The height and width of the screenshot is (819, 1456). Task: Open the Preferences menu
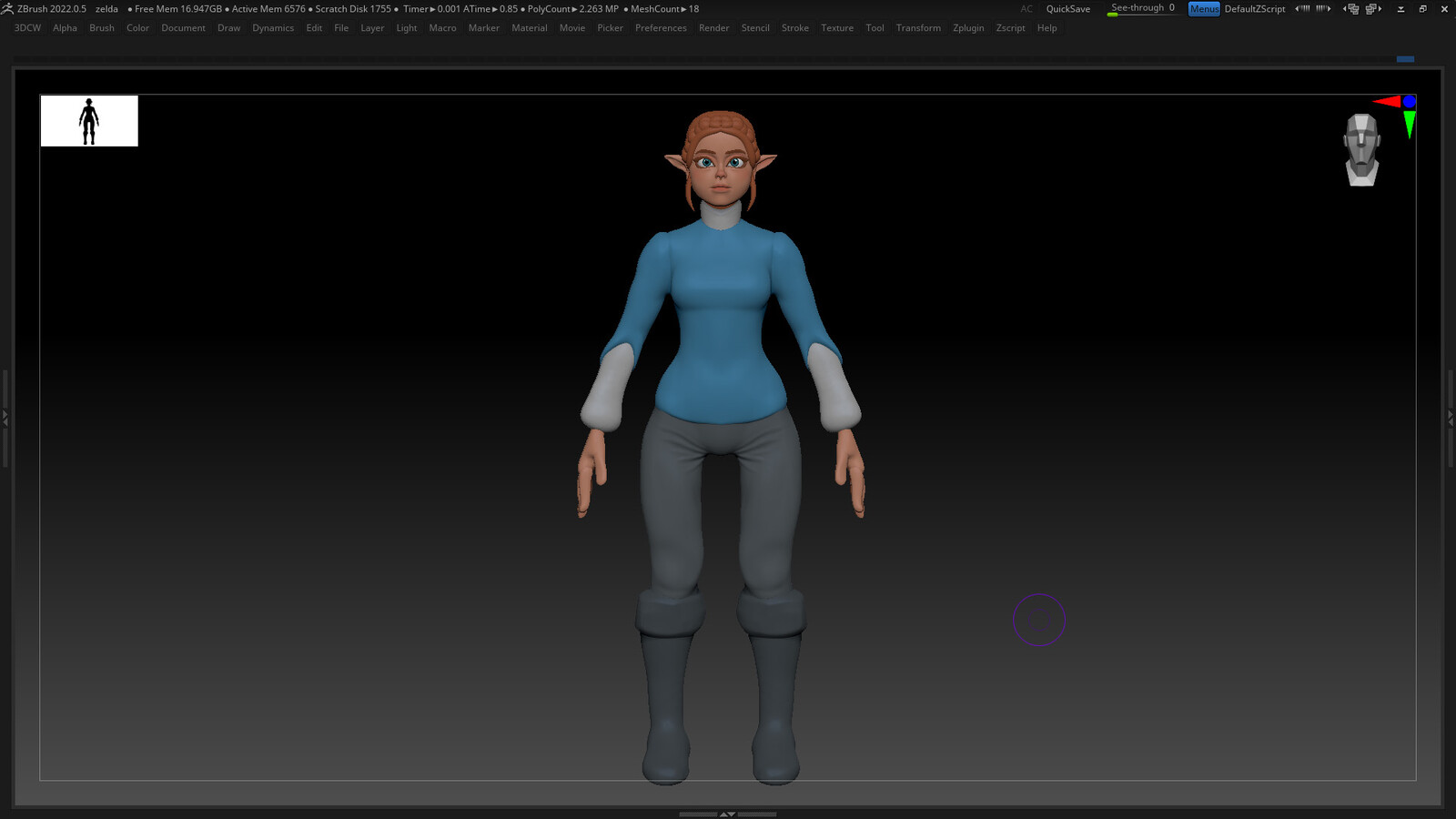[x=661, y=28]
